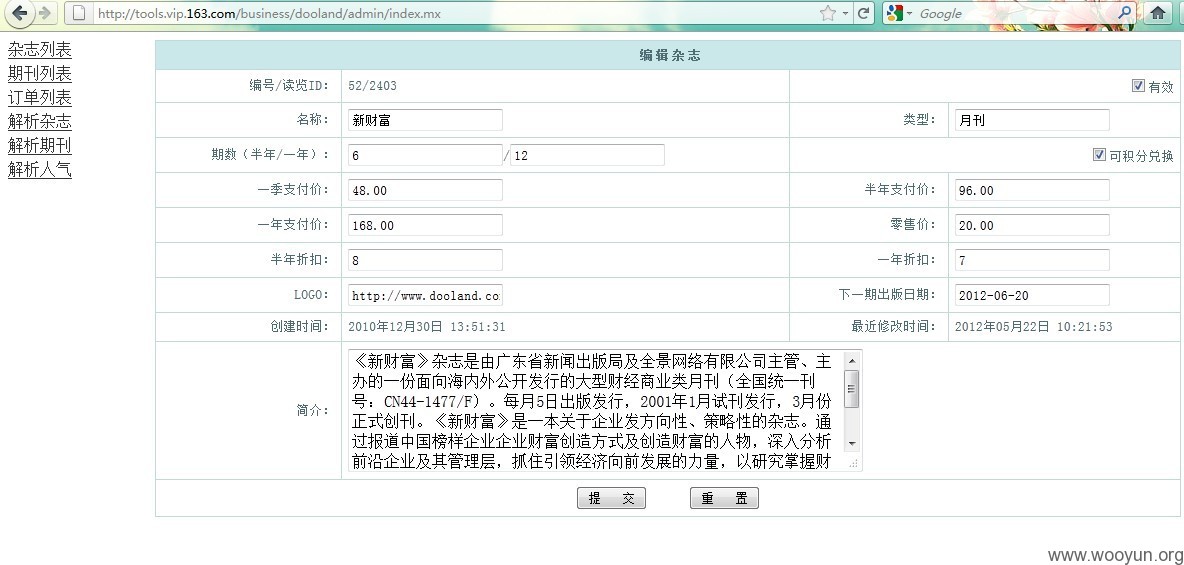1184x565 pixels.
Task: Click the 一年支付价 field 168.00
Action: tap(425, 225)
